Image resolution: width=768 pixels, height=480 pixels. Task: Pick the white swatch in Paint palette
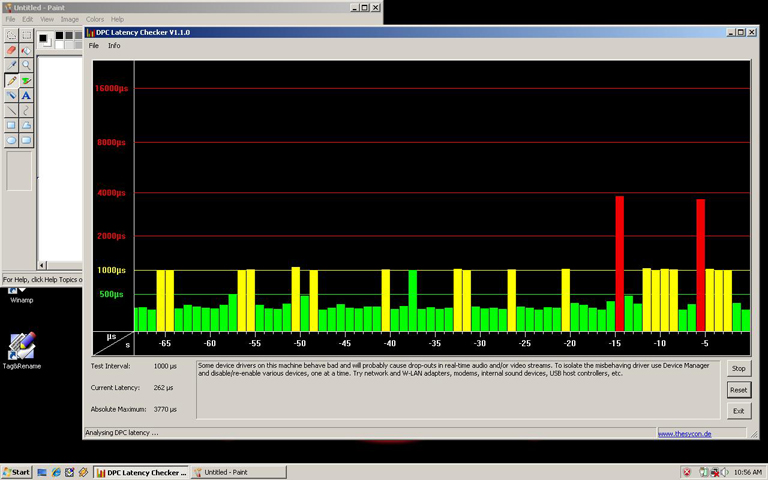click(x=60, y=45)
